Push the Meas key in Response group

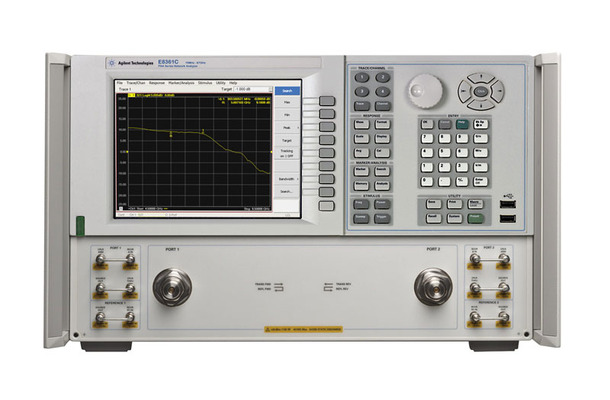pyautogui.click(x=361, y=124)
